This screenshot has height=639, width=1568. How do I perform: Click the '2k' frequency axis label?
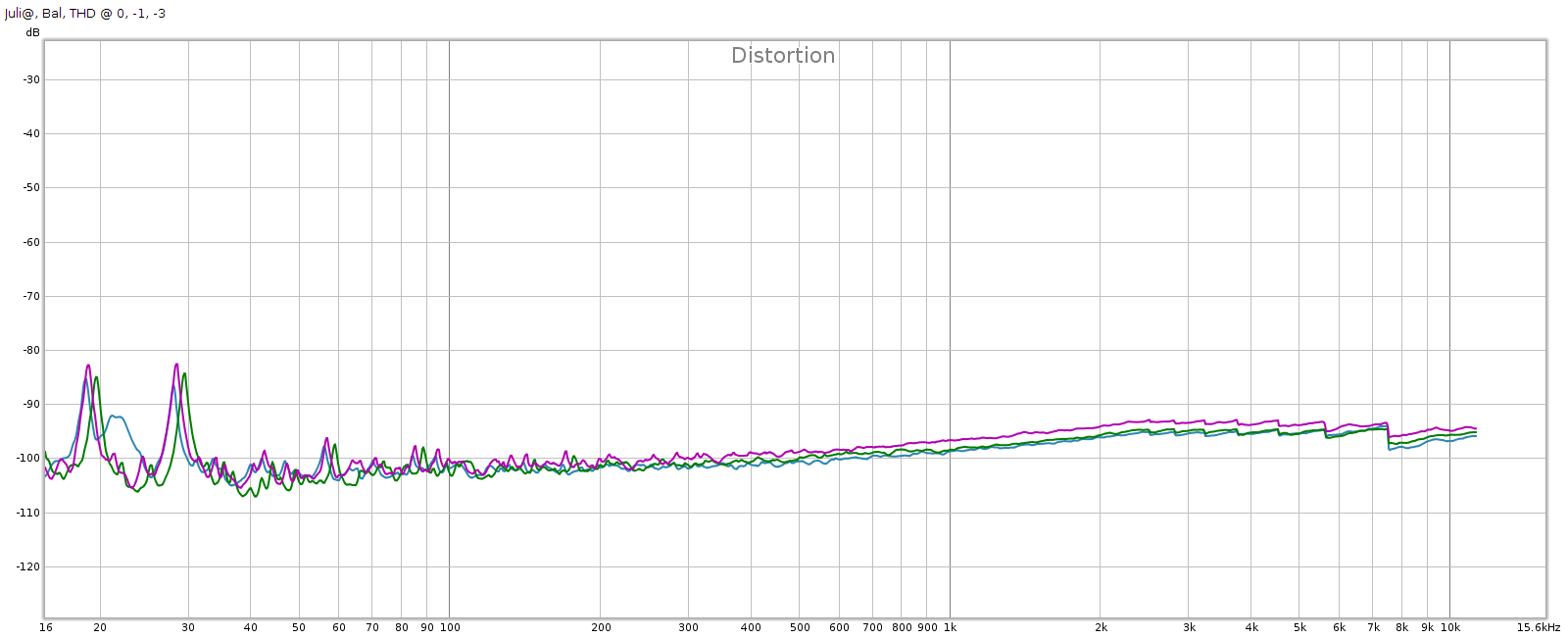pos(1102,628)
